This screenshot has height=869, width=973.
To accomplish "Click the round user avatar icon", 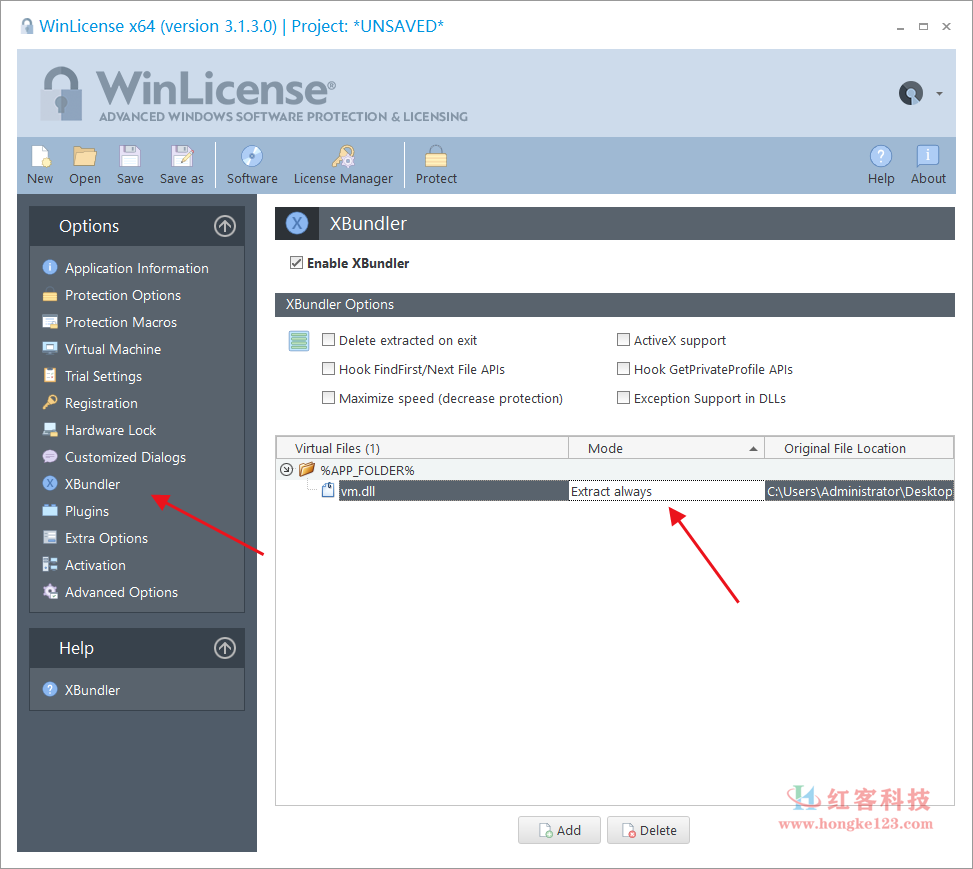I will tap(911, 94).
